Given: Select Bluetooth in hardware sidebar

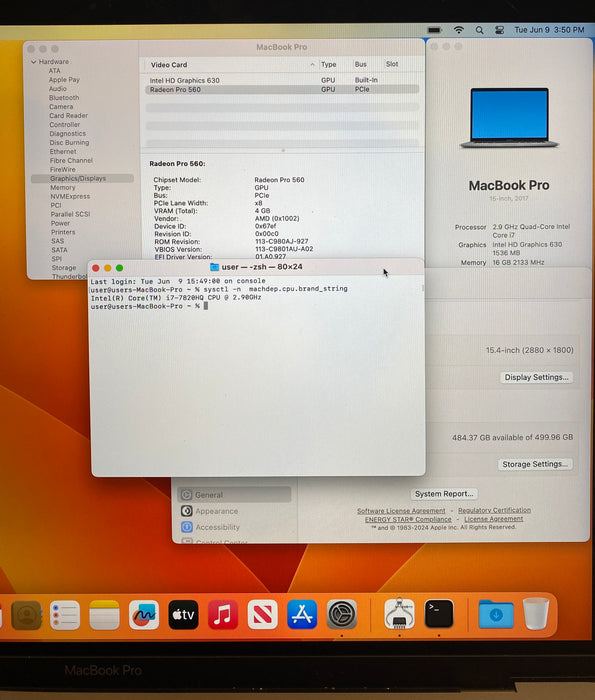Looking at the screenshot, I should 64,97.
